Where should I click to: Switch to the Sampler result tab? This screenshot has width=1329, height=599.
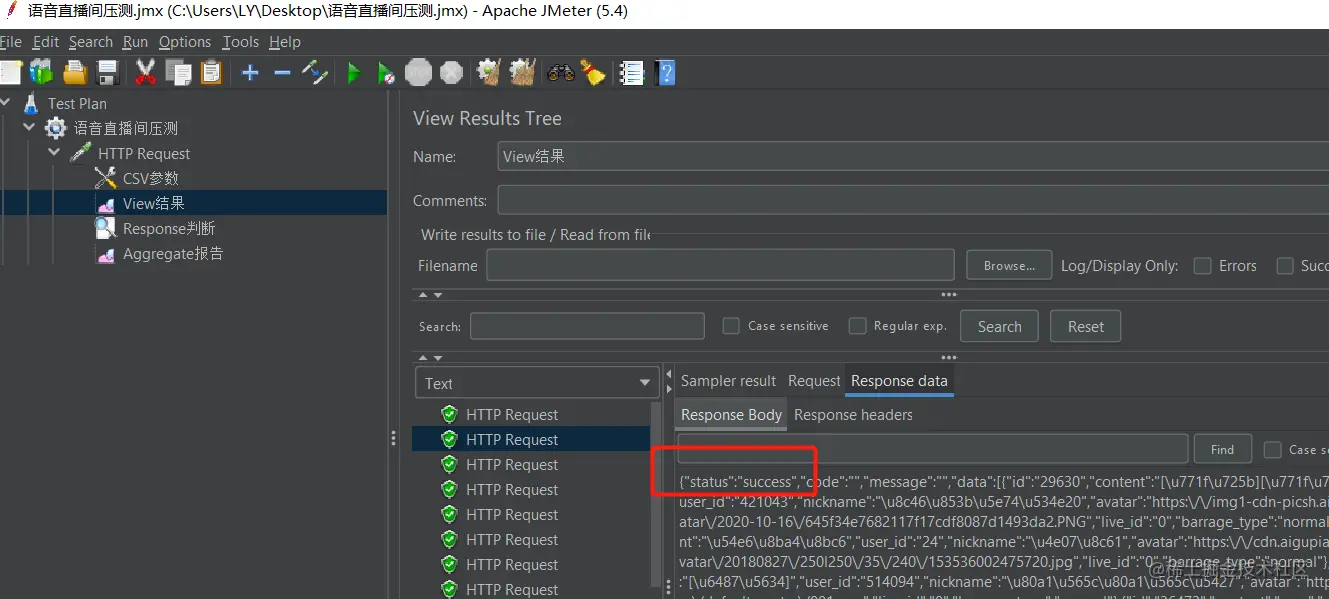tap(728, 381)
